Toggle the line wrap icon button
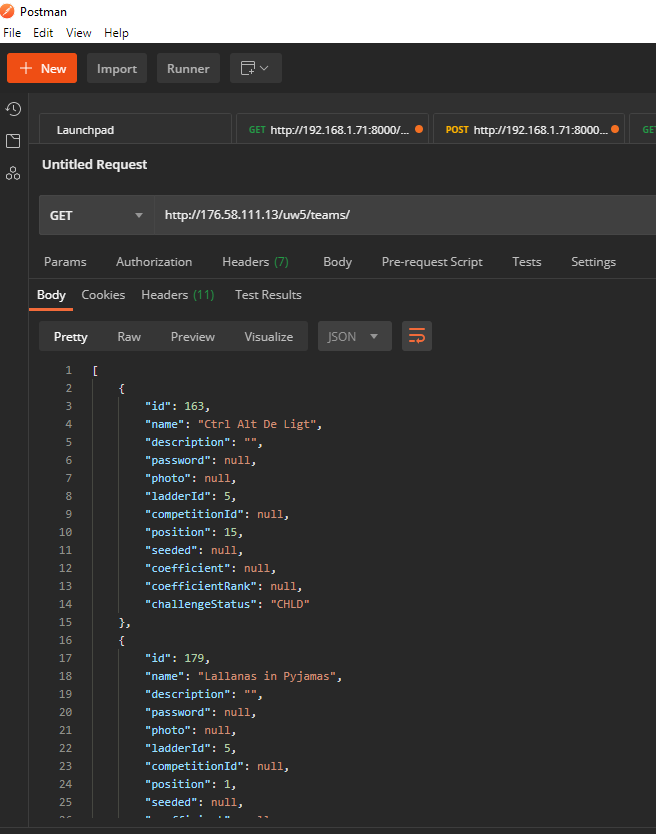The height and width of the screenshot is (834, 656). pyautogui.click(x=417, y=336)
